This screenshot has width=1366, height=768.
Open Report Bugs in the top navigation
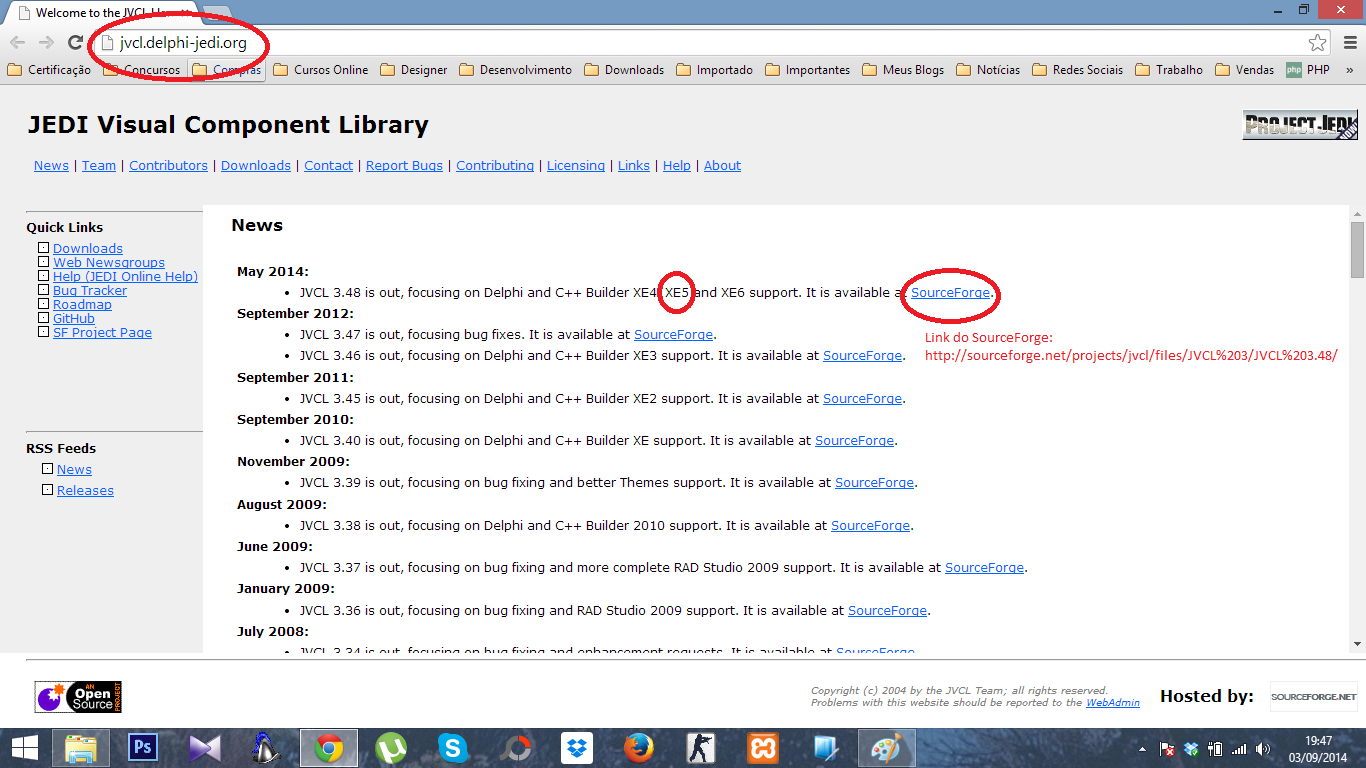pos(404,166)
